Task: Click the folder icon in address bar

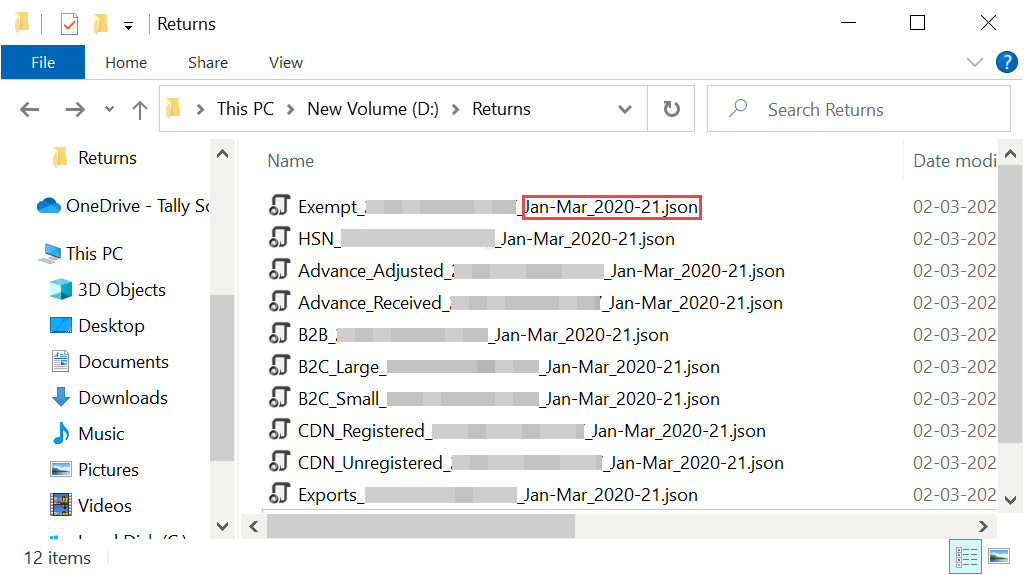Action: [x=173, y=108]
